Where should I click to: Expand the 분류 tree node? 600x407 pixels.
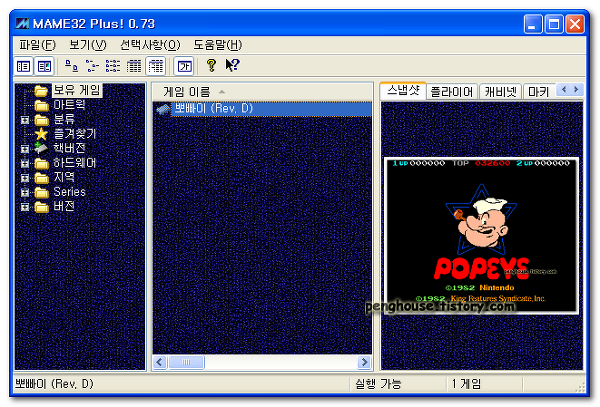pos(25,120)
